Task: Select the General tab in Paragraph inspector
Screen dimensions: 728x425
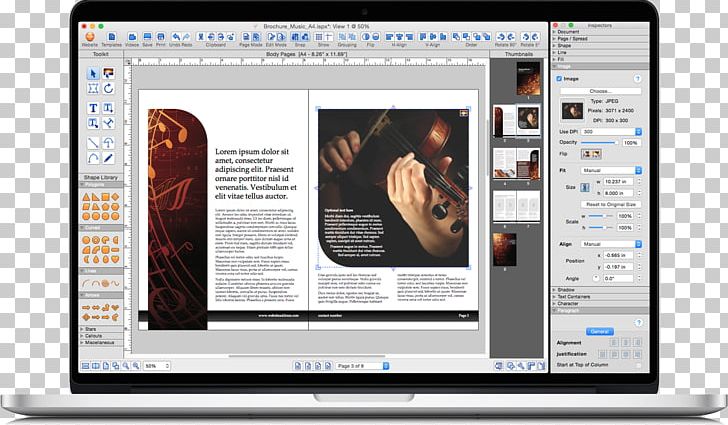Action: pyautogui.click(x=600, y=332)
